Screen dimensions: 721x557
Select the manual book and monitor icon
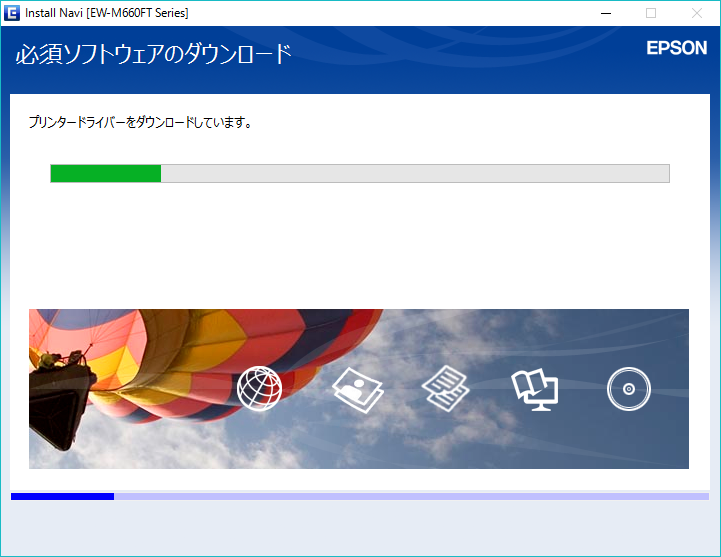[534, 388]
